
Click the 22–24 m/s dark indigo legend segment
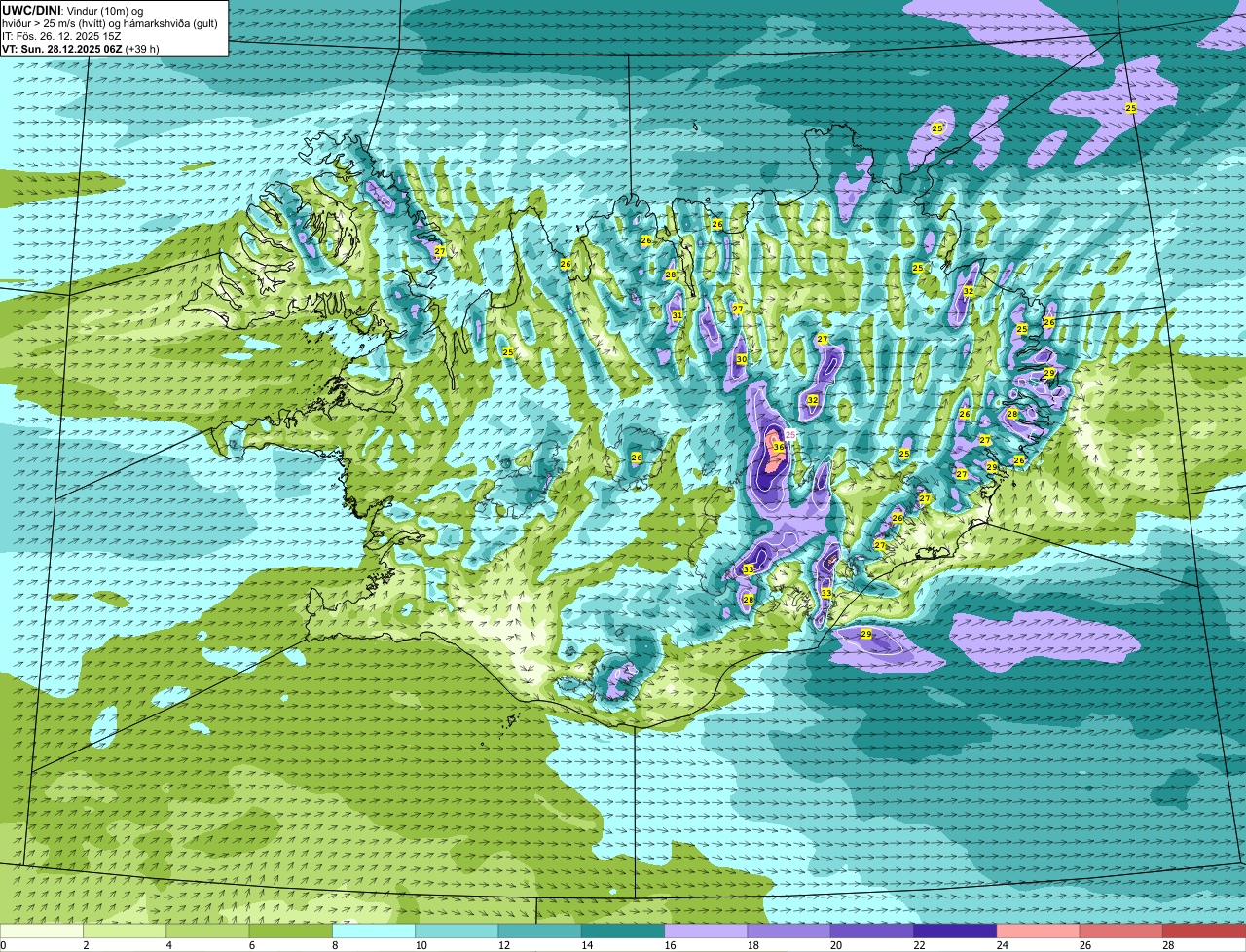(x=955, y=931)
